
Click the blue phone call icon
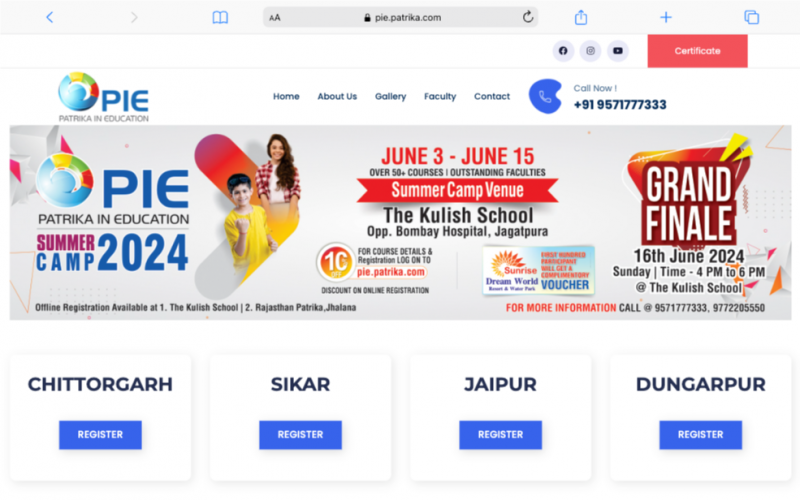[545, 96]
